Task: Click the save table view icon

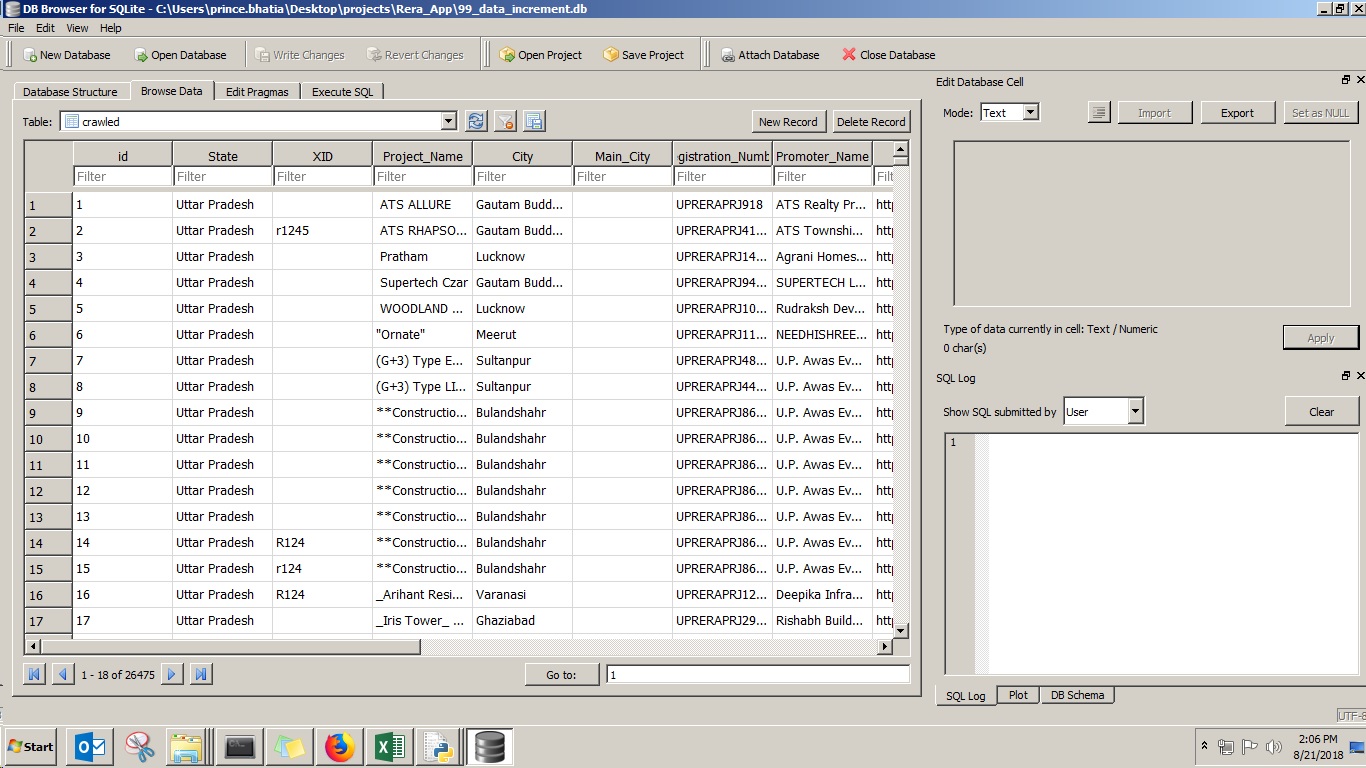Action: tap(534, 121)
